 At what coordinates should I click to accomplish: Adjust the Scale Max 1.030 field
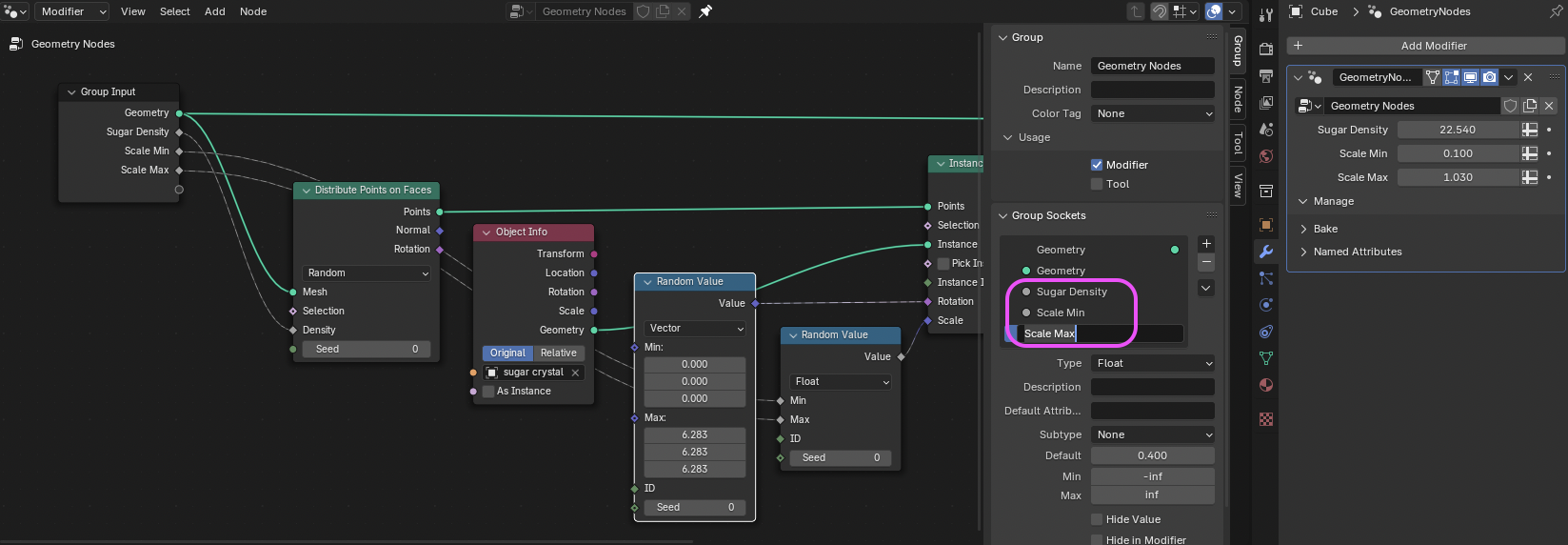1458,177
